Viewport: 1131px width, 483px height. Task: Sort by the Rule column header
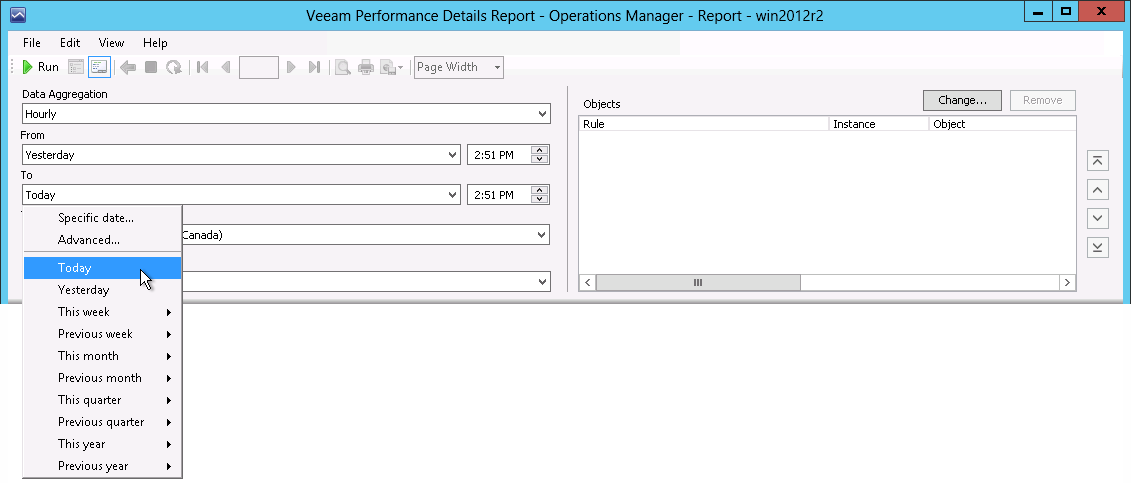[x=704, y=124]
